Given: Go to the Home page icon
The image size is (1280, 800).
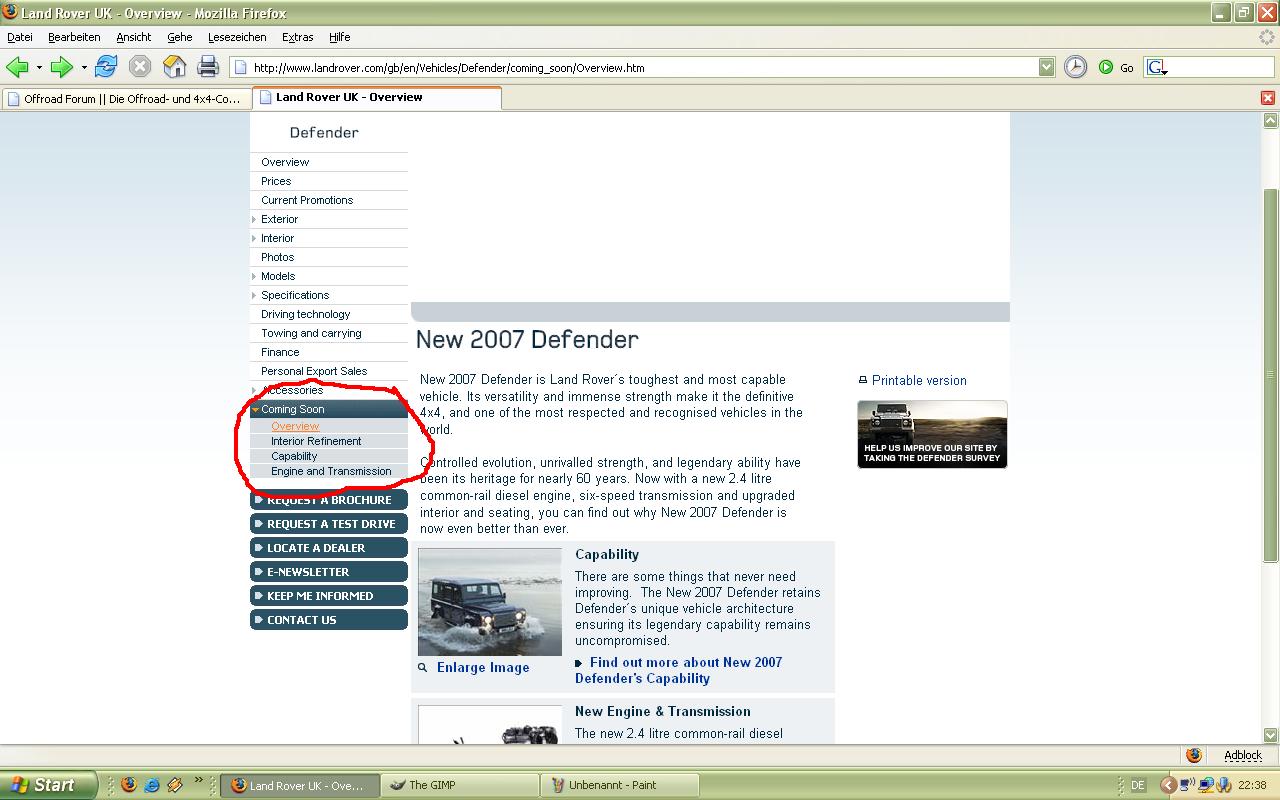Looking at the screenshot, I should [x=174, y=67].
